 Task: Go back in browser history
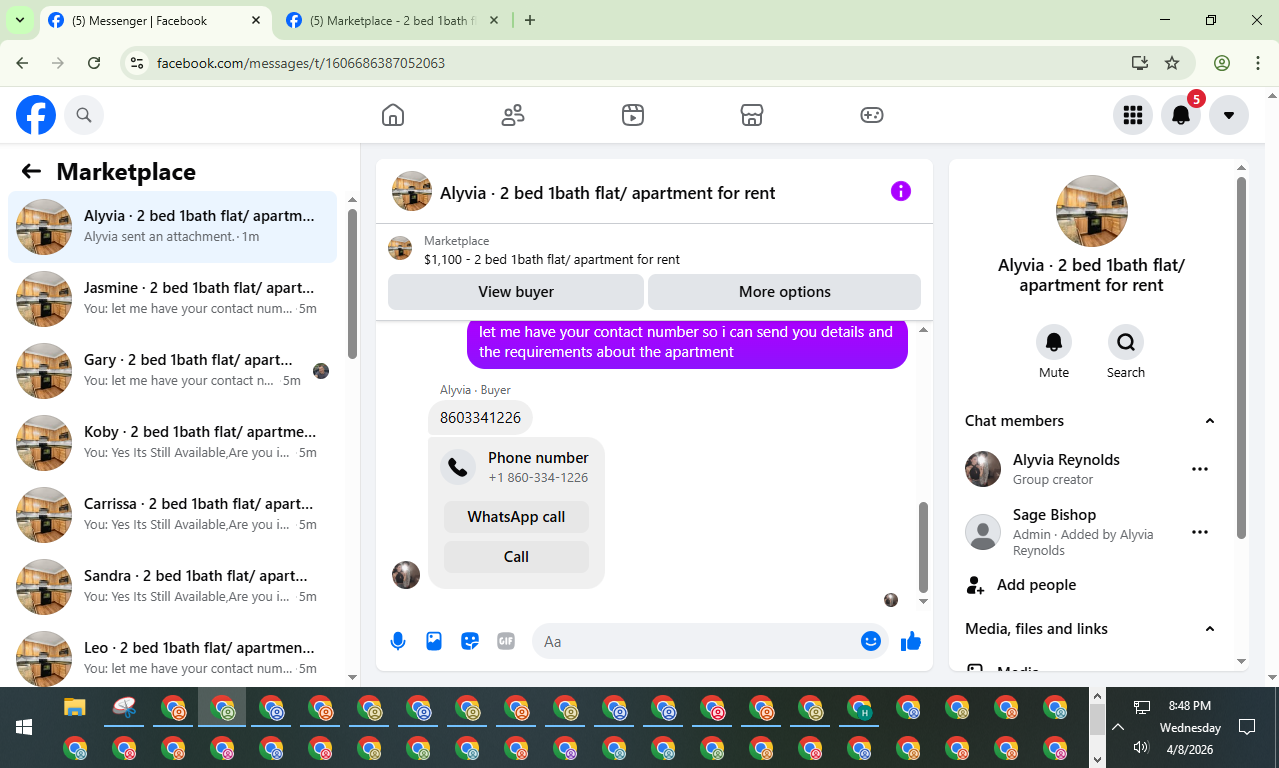click(22, 63)
